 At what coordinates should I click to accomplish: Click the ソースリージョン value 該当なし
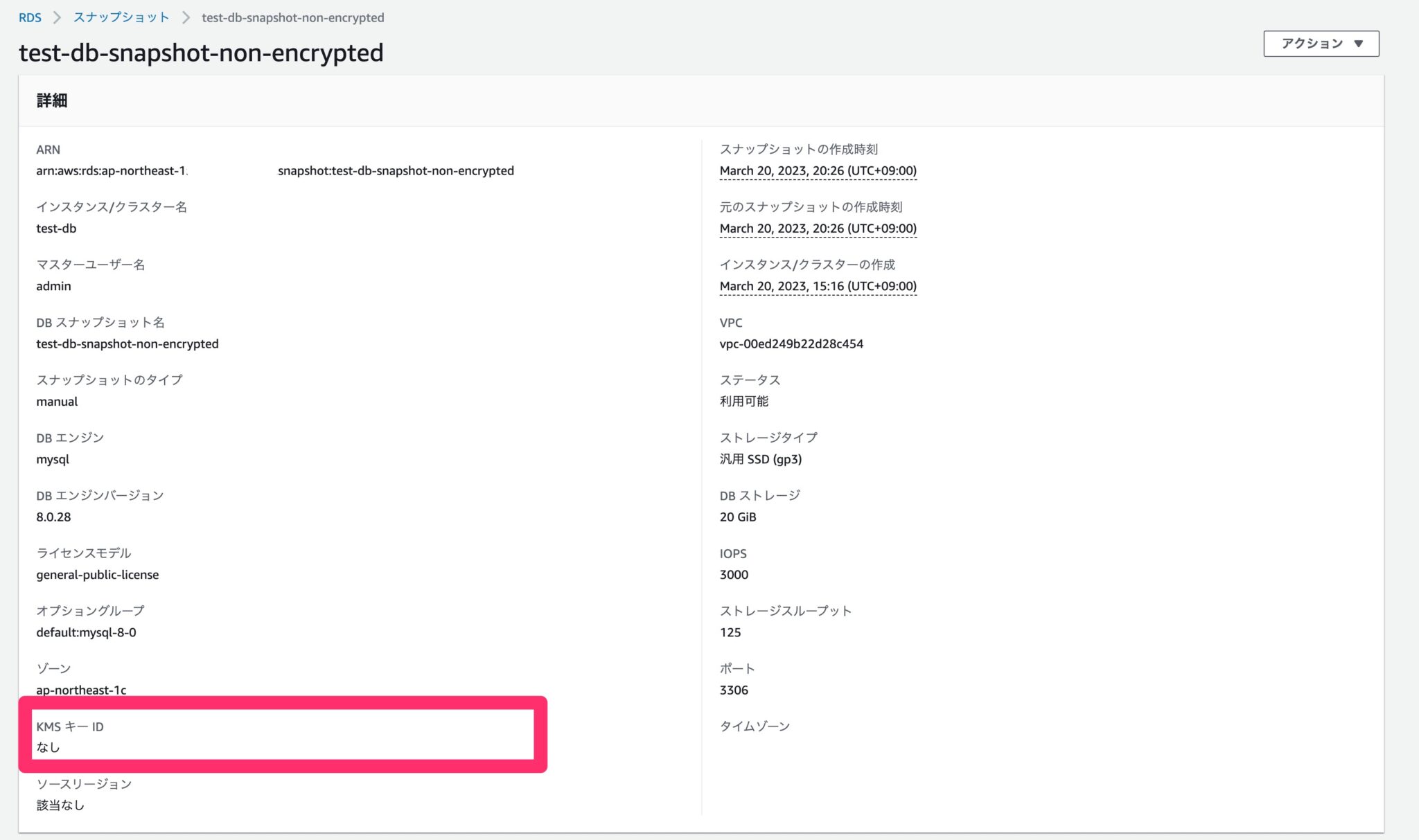[60, 805]
